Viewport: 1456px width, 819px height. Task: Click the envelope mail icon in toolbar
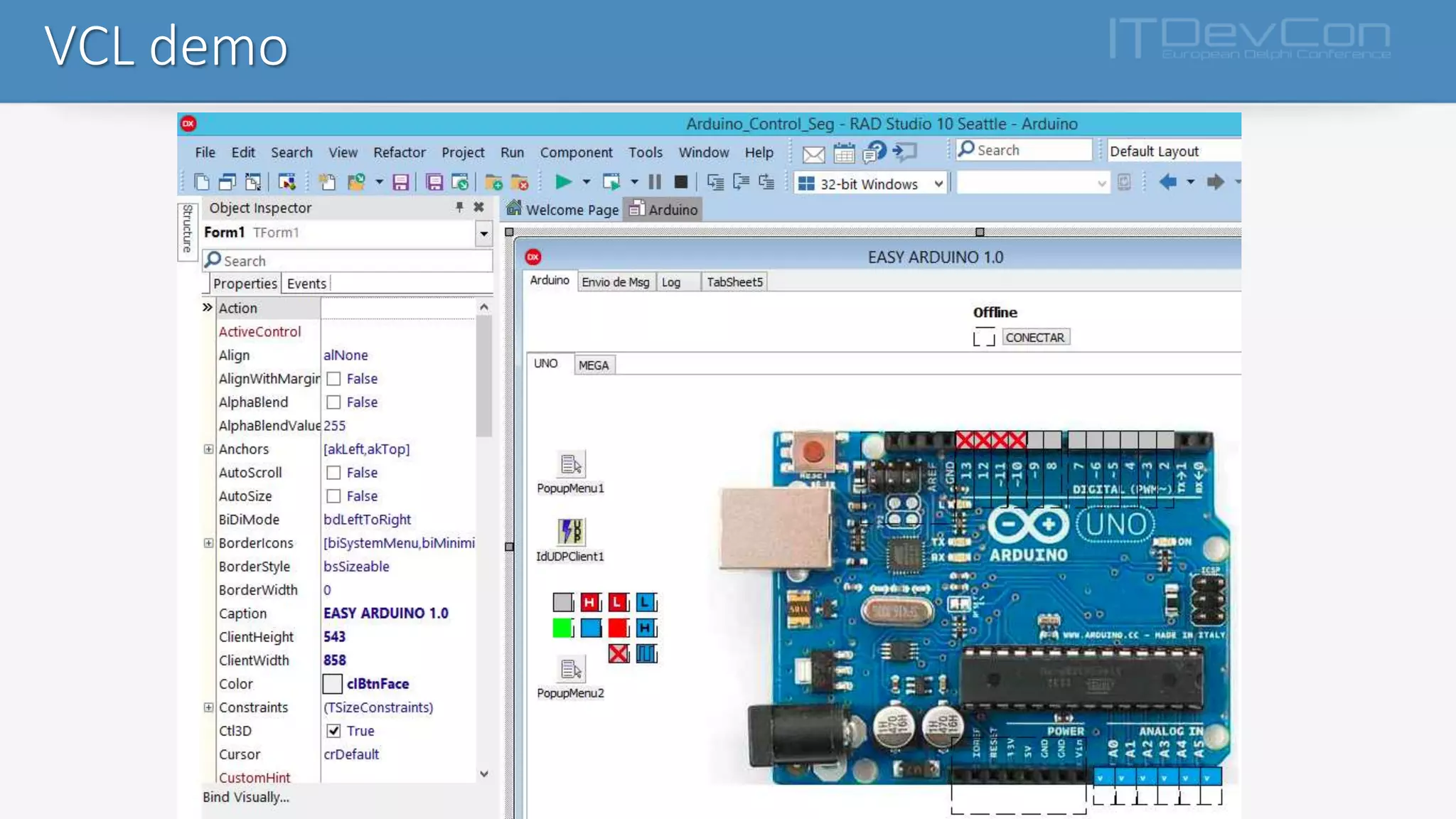pos(813,154)
